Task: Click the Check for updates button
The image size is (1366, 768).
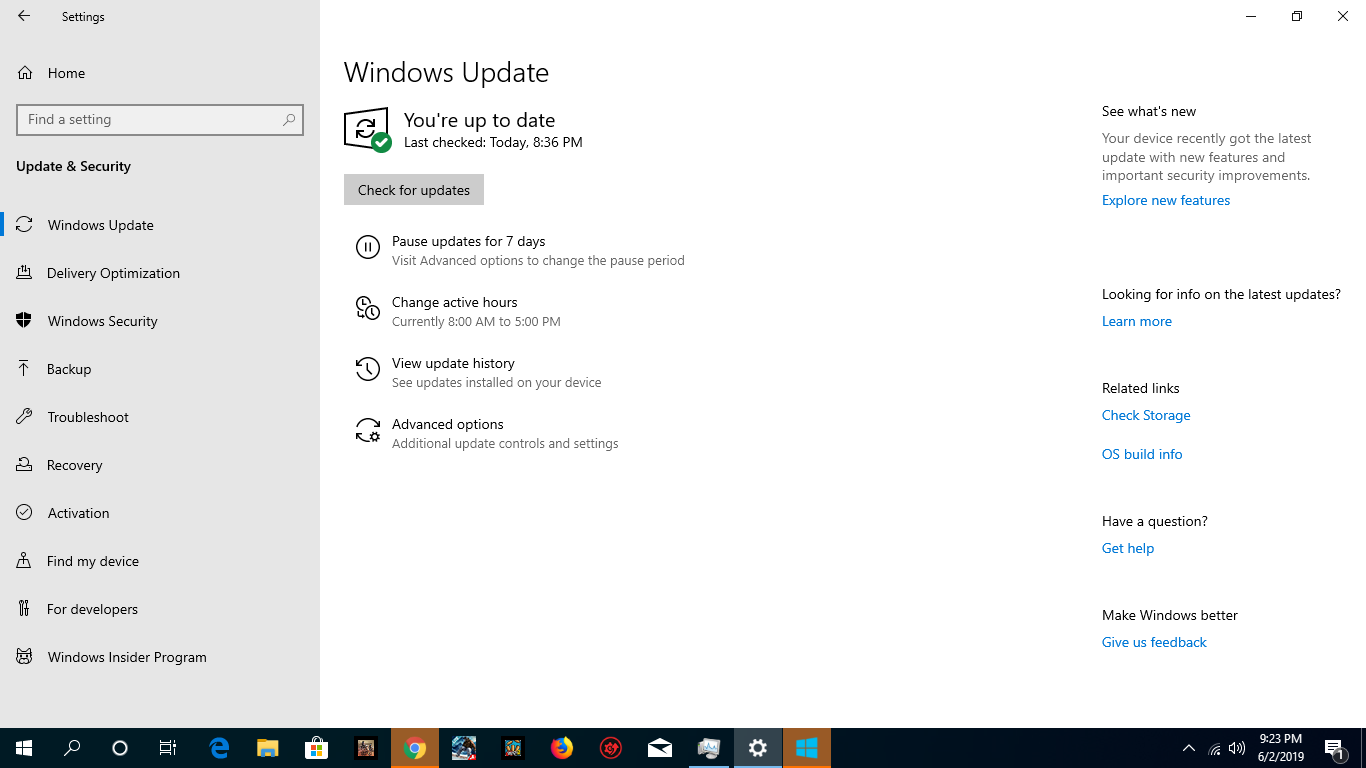Action: pos(414,190)
